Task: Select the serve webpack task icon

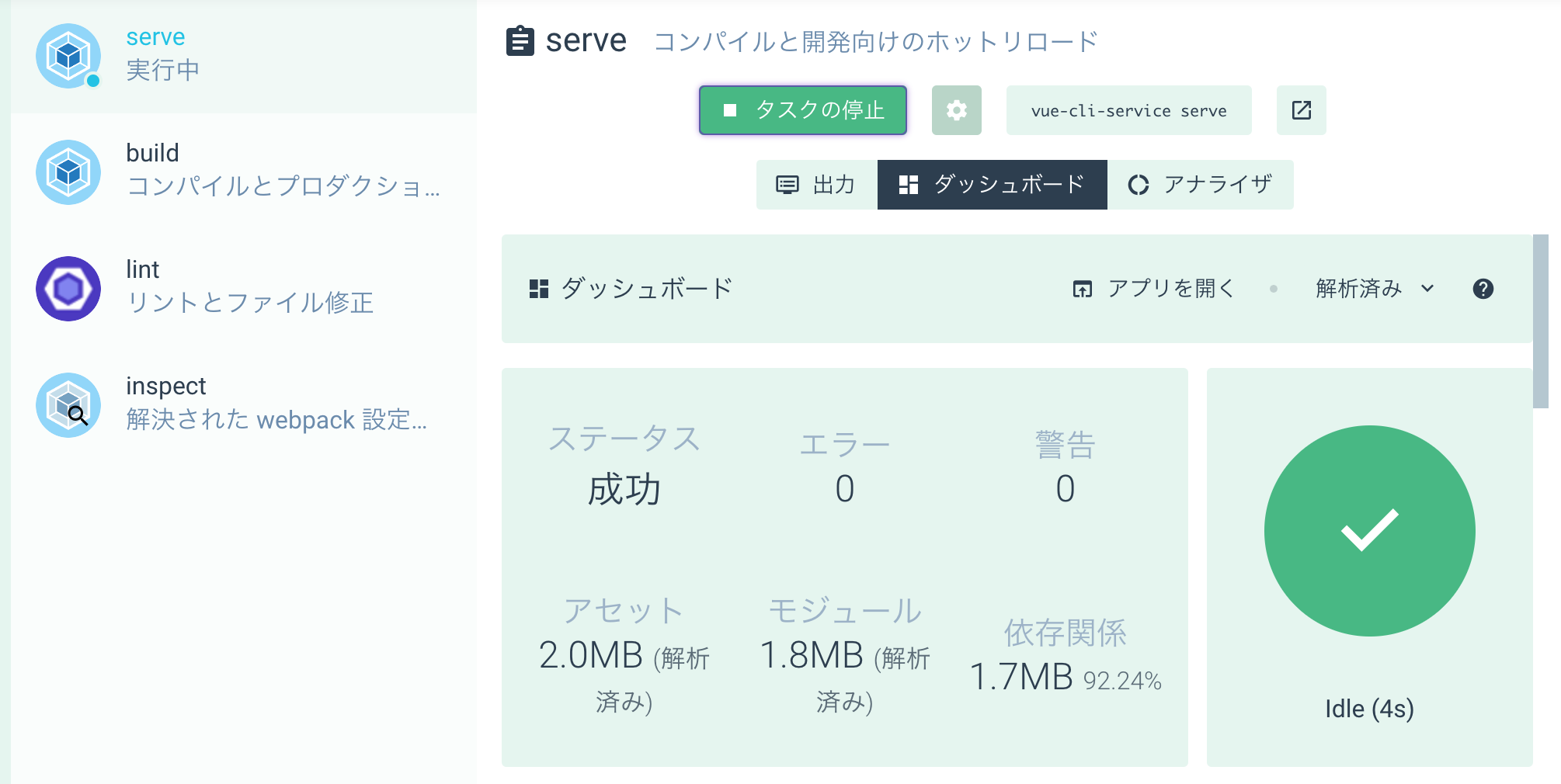Action: coord(68,56)
